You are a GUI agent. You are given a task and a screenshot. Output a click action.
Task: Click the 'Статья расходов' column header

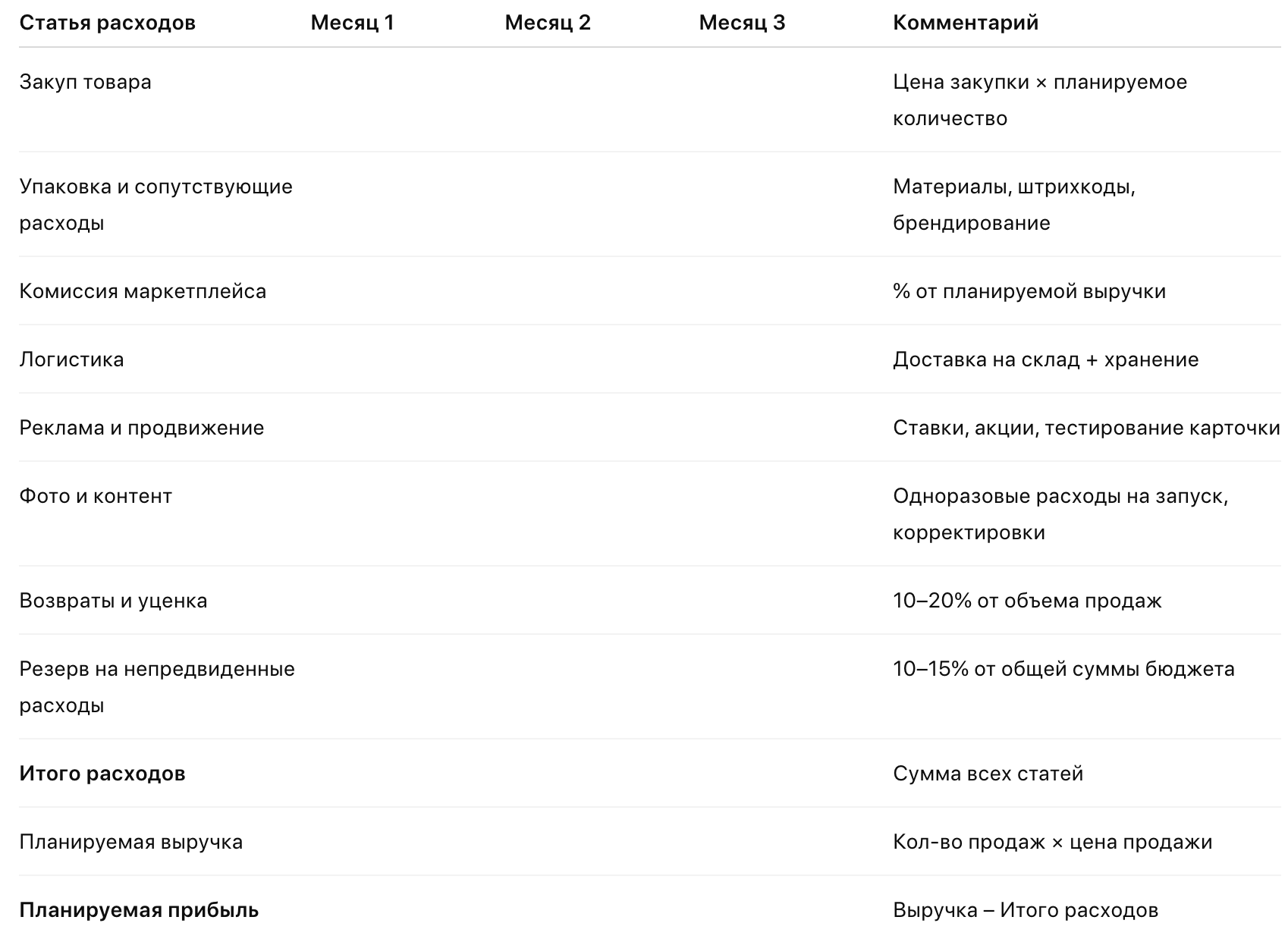tap(107, 23)
